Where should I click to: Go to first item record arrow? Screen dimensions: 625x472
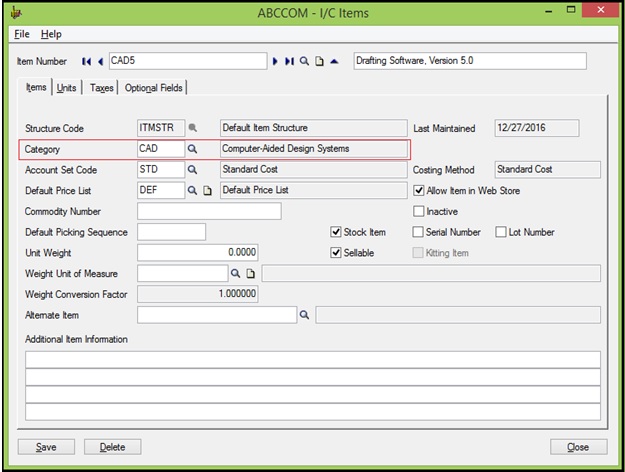(x=86, y=61)
